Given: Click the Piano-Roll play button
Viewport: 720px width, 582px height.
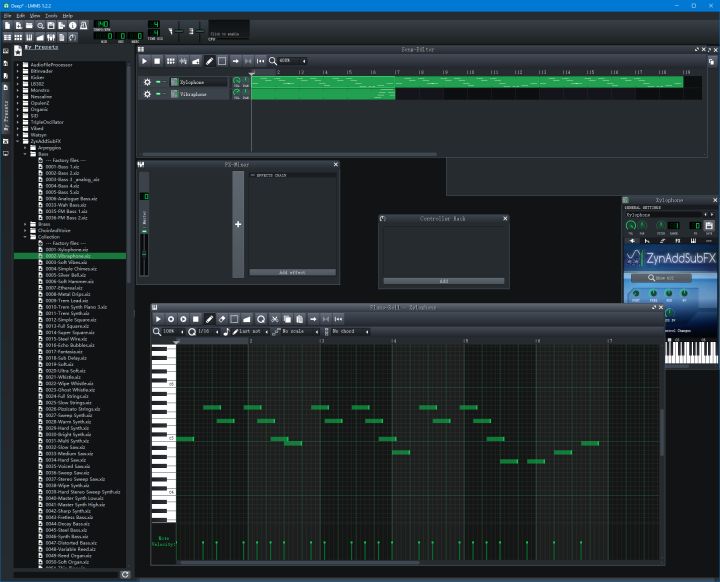Looking at the screenshot, I should 158,319.
